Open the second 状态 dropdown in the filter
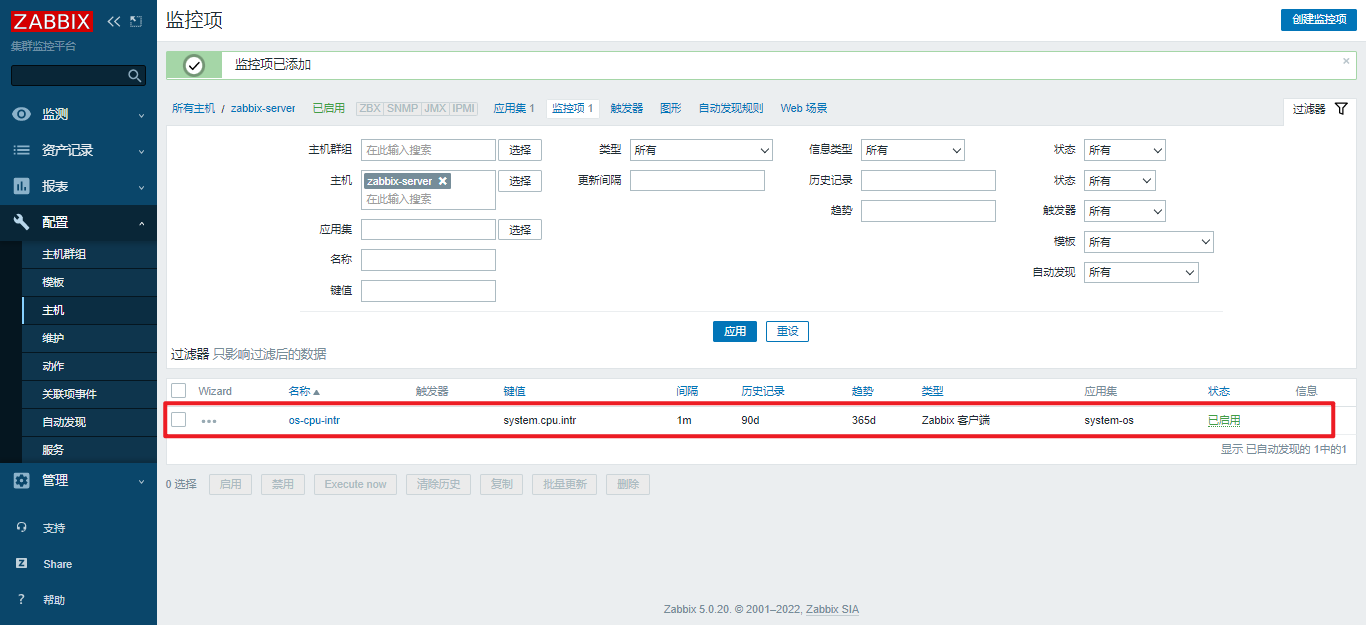 click(x=1120, y=181)
